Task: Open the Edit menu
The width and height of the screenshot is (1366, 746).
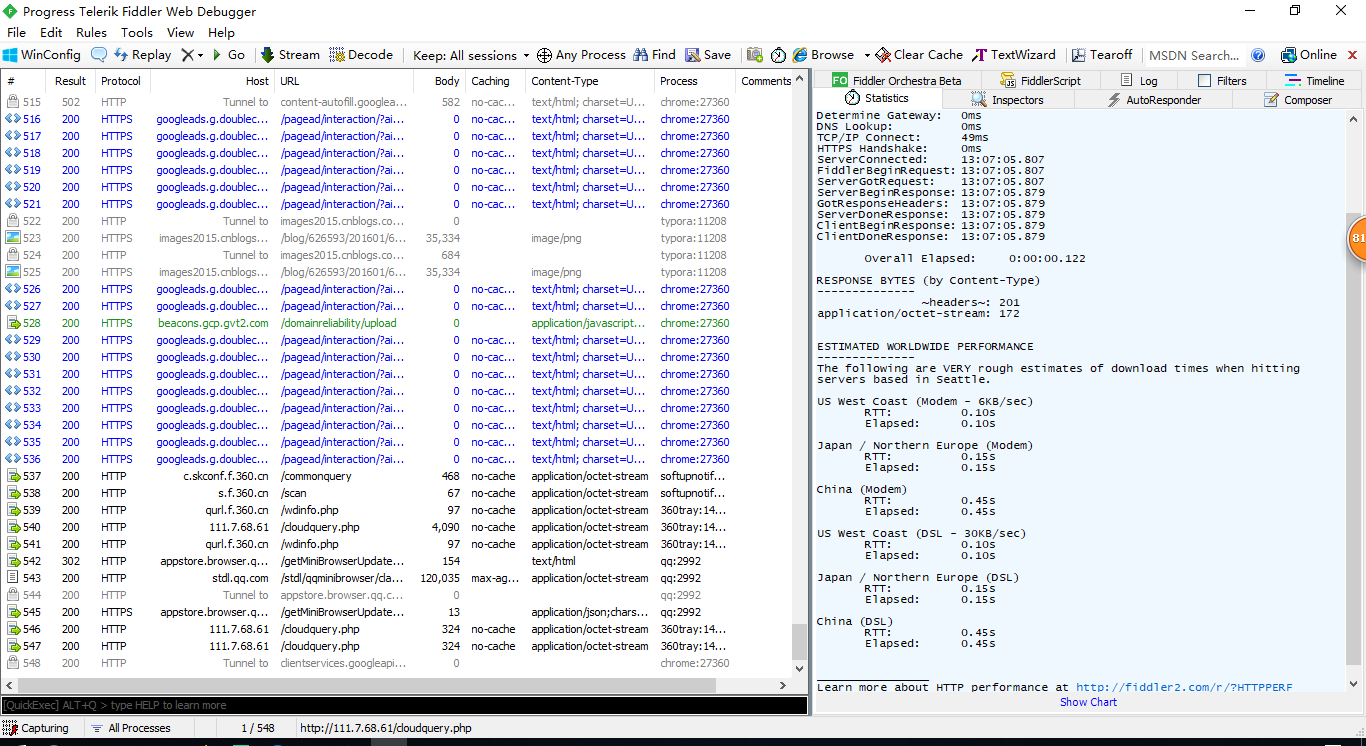Action: 51,33
